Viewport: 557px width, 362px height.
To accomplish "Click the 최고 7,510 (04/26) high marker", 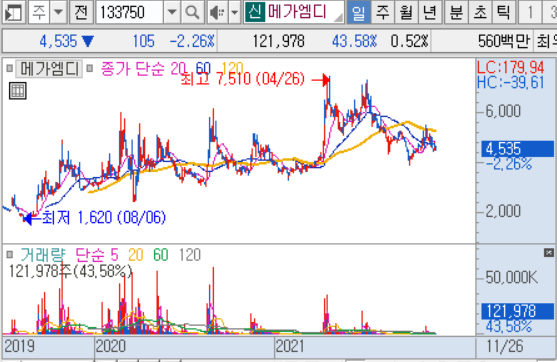I will [243, 80].
